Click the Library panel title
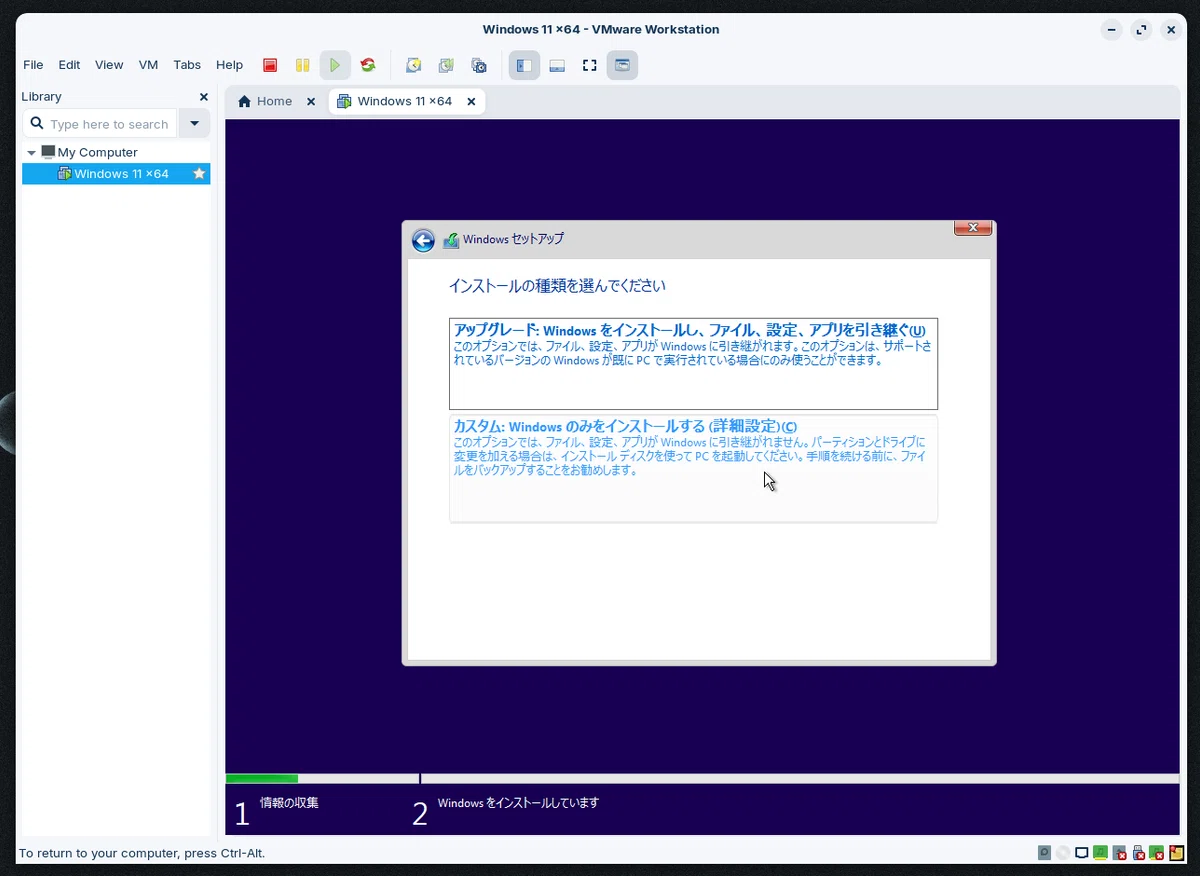This screenshot has width=1200, height=876. [x=41, y=97]
